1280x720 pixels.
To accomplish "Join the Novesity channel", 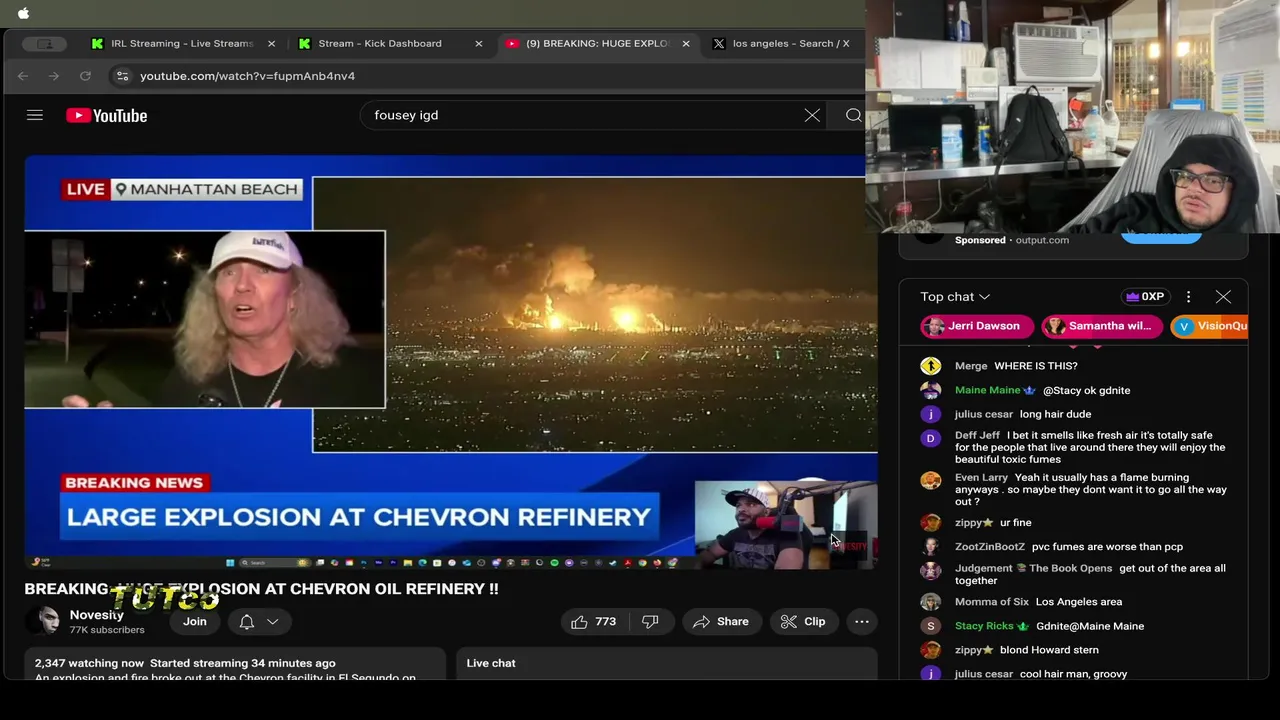I will (195, 622).
